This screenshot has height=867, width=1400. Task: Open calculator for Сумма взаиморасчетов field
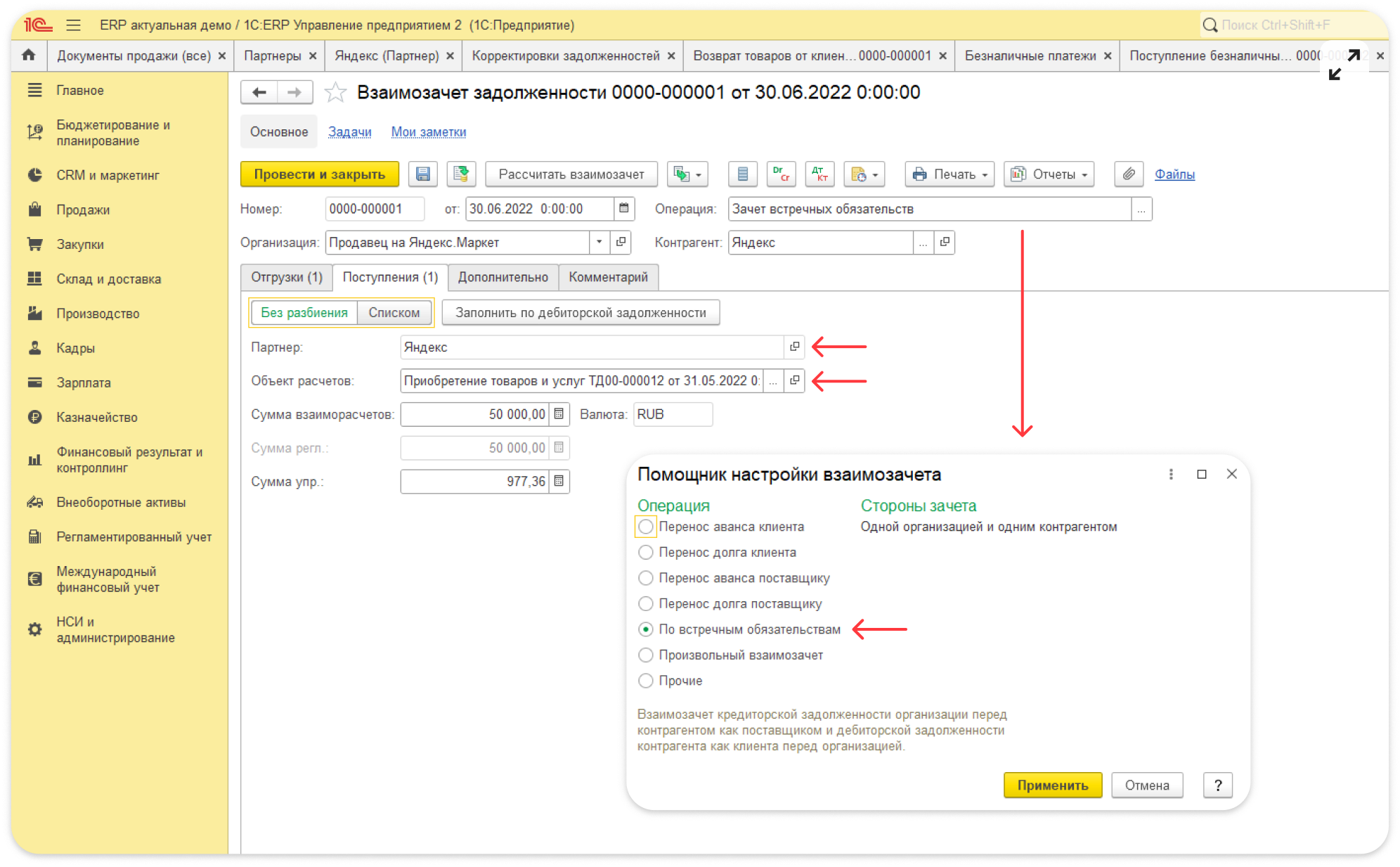(559, 414)
